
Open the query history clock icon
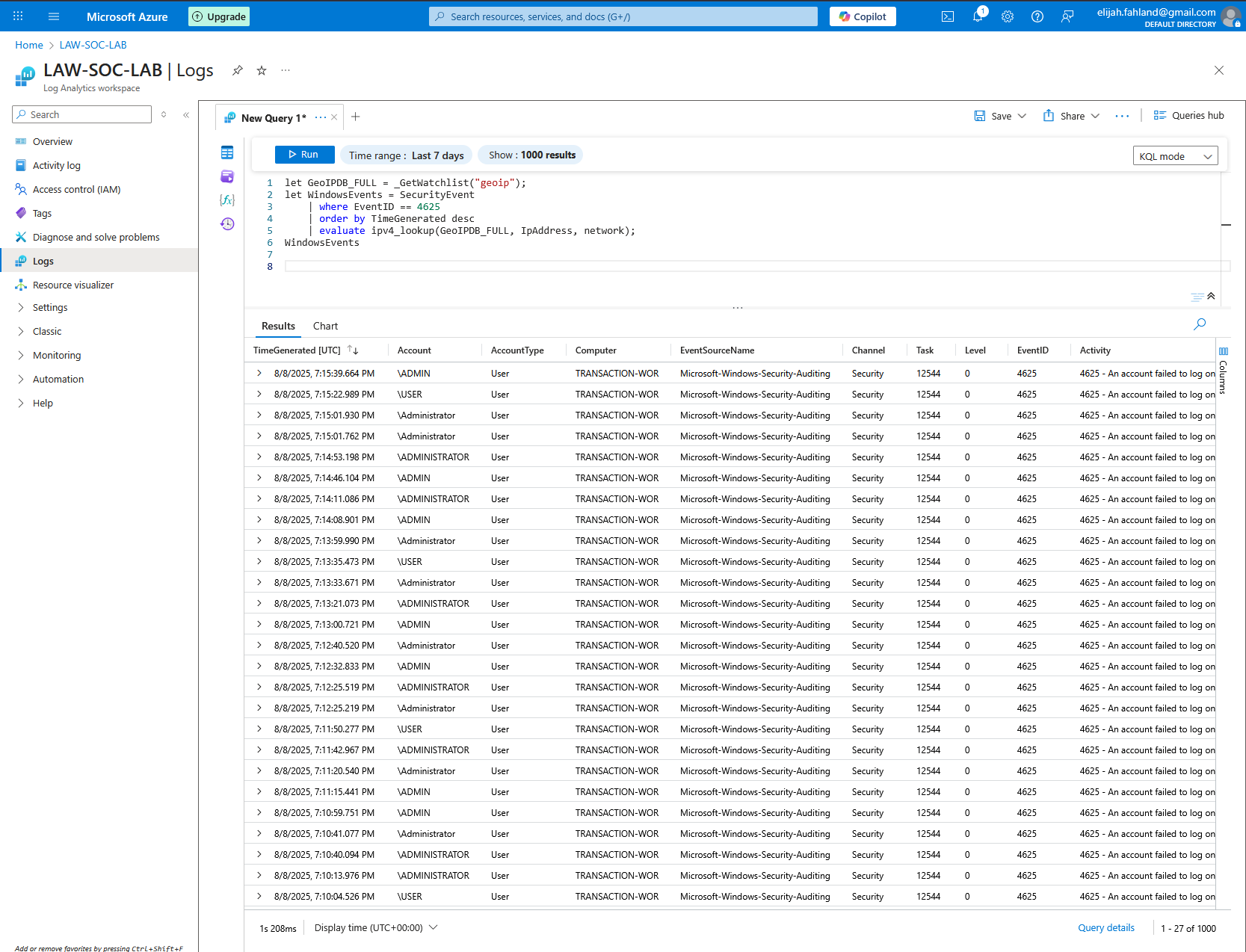[227, 224]
